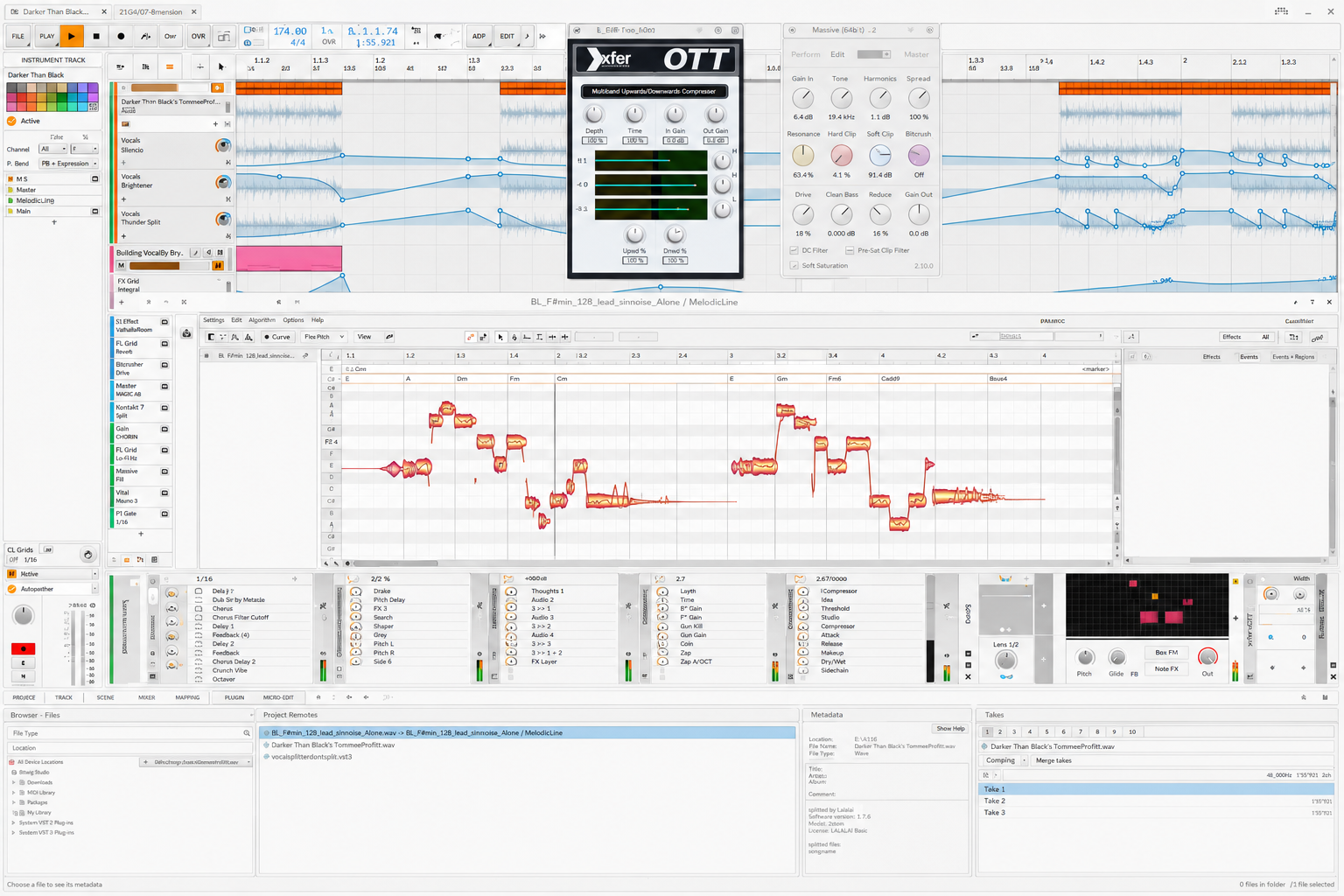Open the PLAY dropdown button
The width and height of the screenshot is (1344, 896).
[46, 36]
